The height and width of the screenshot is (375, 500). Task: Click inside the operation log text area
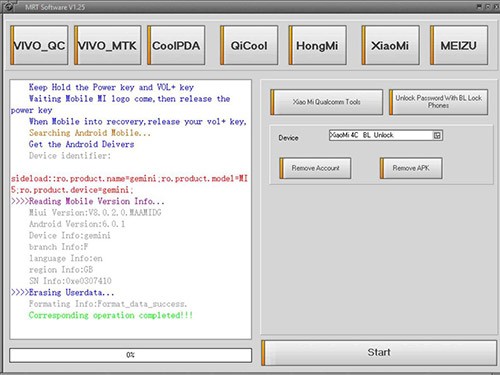(x=131, y=209)
